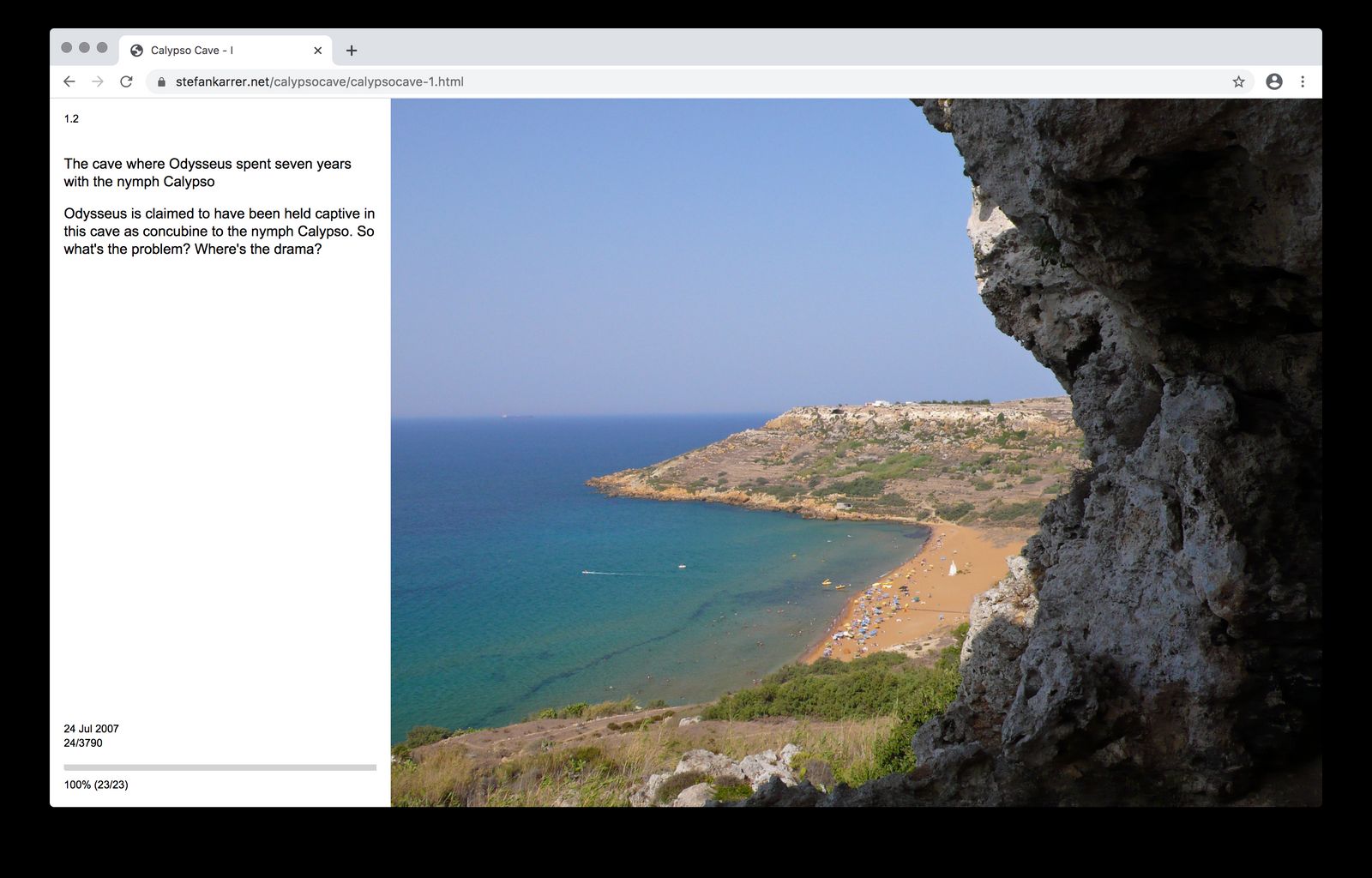1372x878 pixels.
Task: Click the date text 24 Jul 2007
Action: [x=91, y=728]
